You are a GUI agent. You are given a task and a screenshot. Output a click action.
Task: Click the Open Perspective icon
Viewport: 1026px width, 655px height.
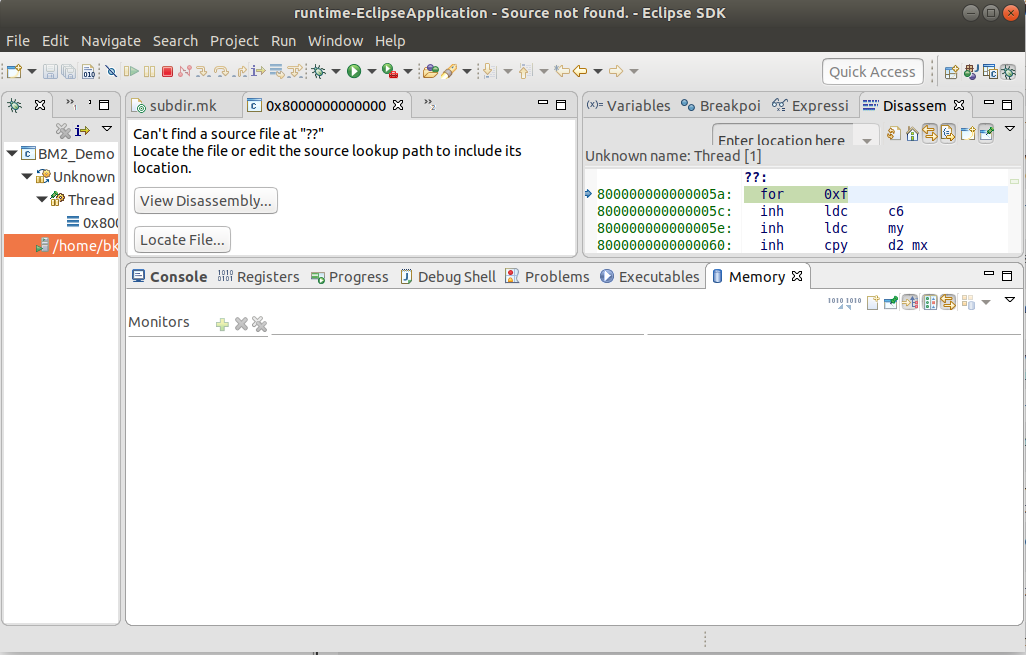click(952, 71)
